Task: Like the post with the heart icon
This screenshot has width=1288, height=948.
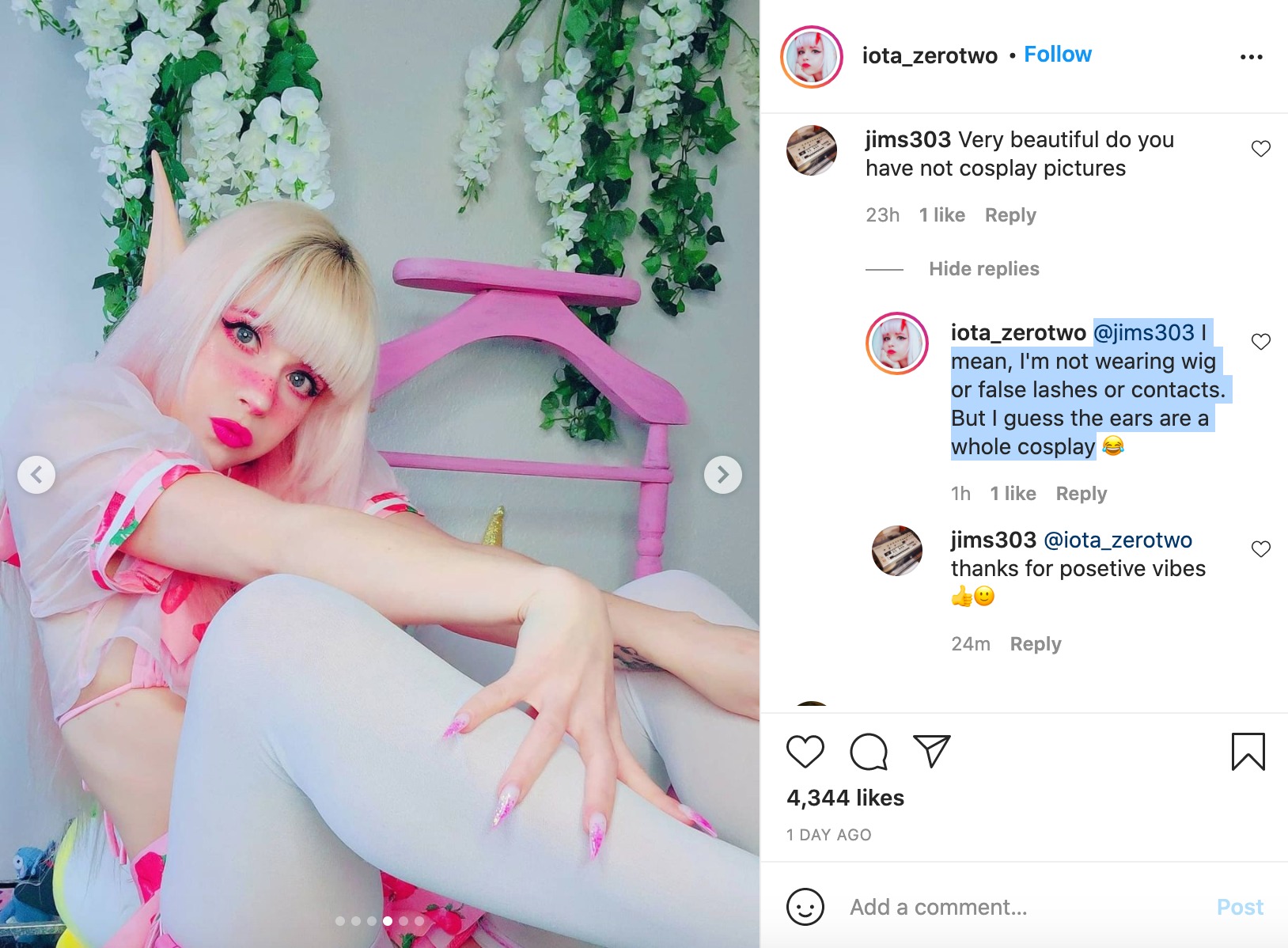Action: 805,751
